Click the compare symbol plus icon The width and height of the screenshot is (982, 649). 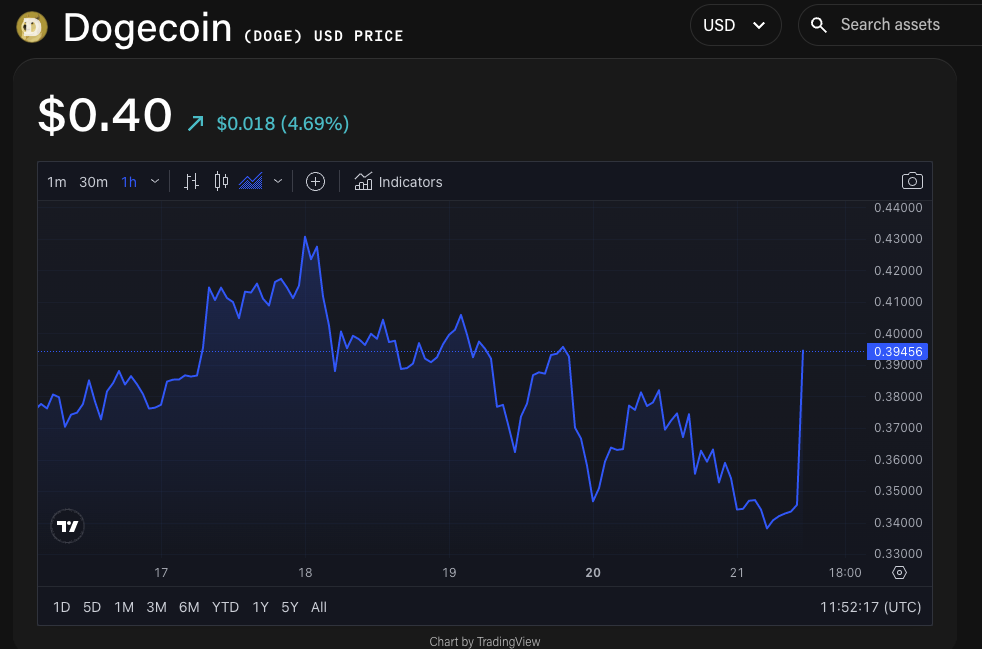coord(315,181)
